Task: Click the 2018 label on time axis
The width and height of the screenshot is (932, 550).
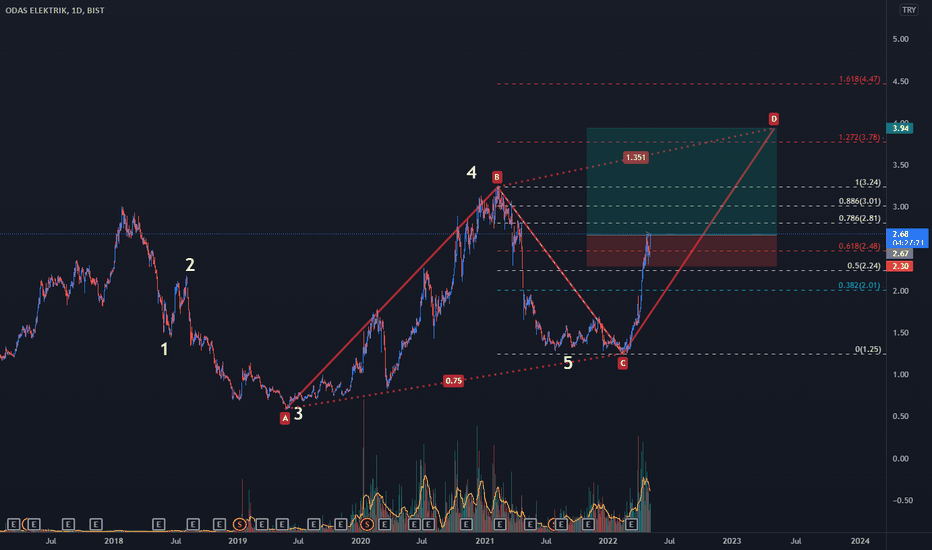Action: coord(114,541)
